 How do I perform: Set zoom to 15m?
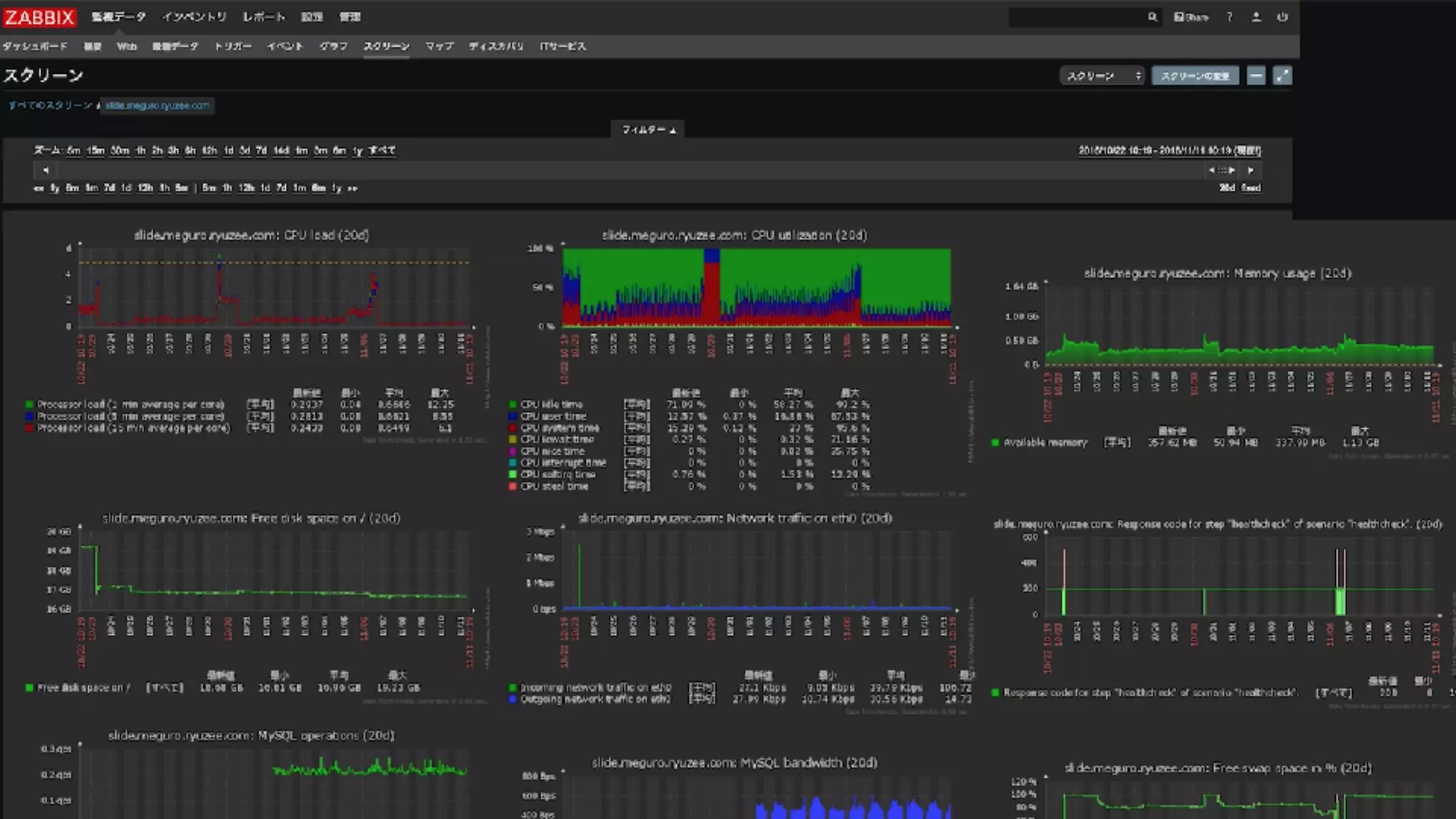tap(95, 151)
